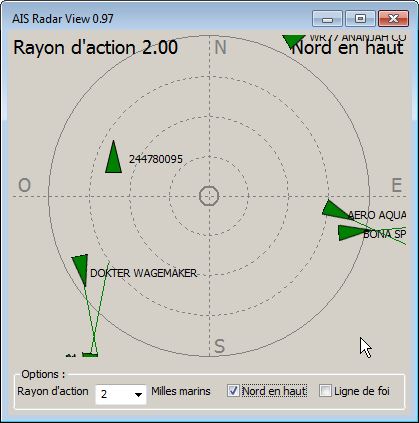This screenshot has width=419, height=423.
Task: Click the Ligne de foi label text
Action: pos(362,391)
